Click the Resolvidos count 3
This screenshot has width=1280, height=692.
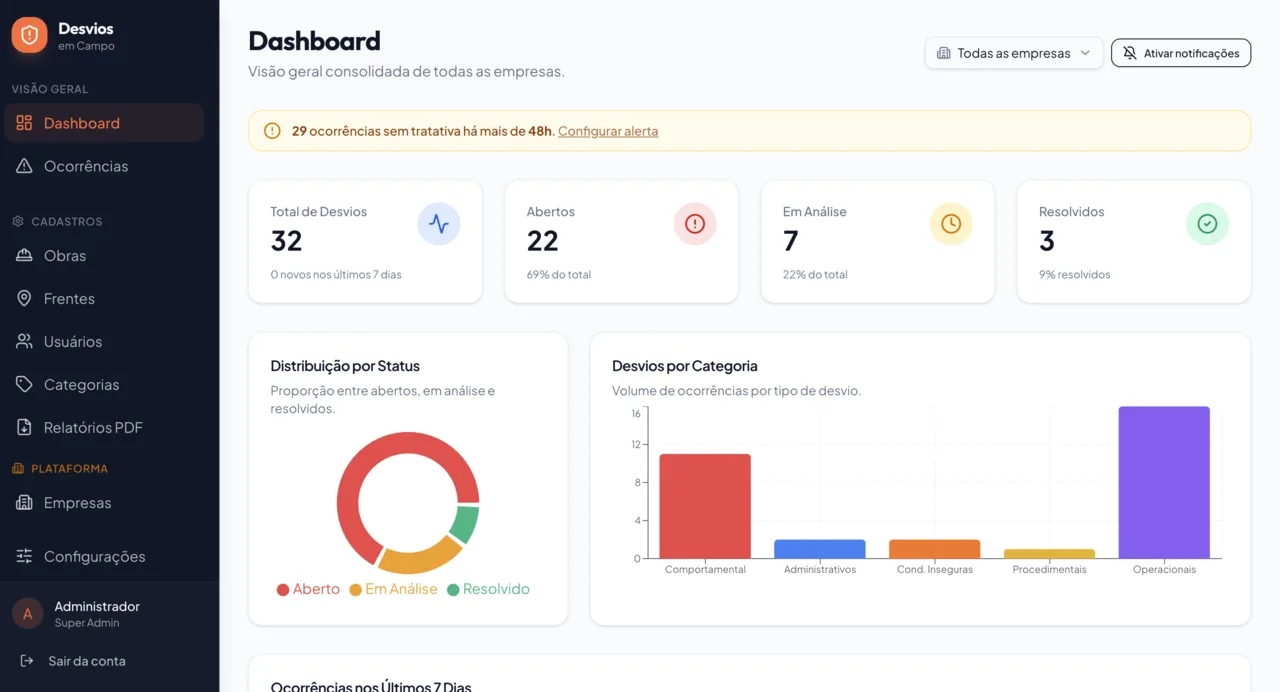click(x=1047, y=241)
